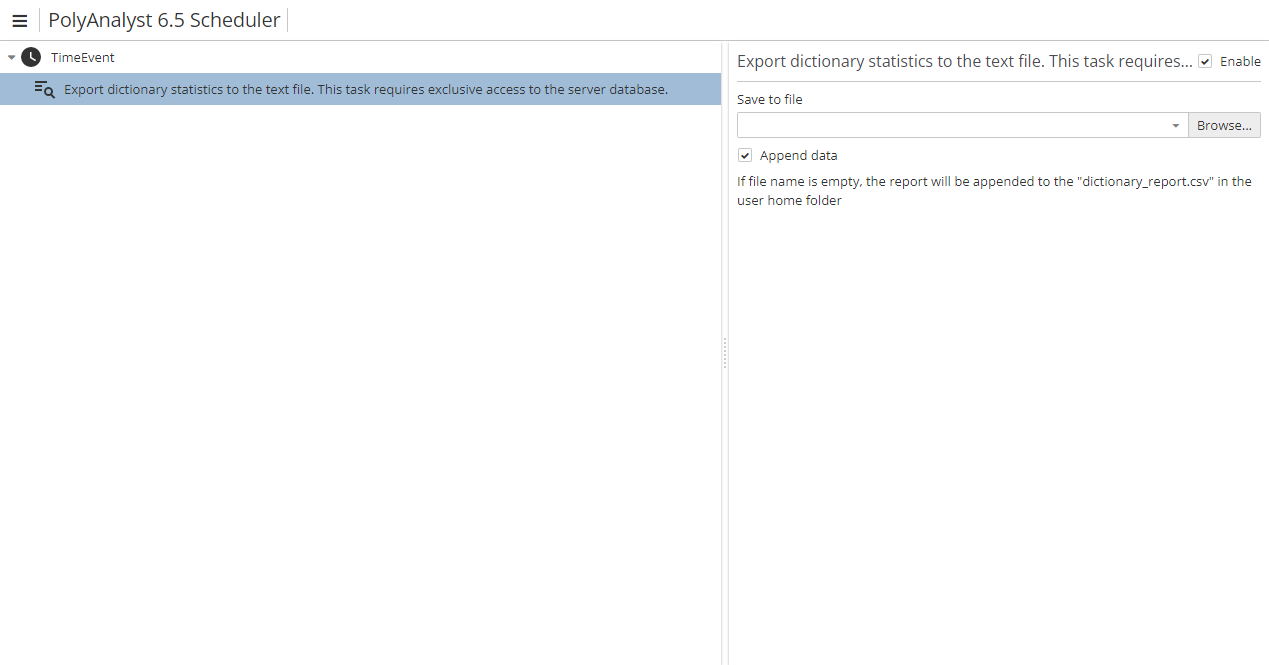This screenshot has width=1269, height=665.
Task: Expand the Save to file file list
Action: tap(1175, 125)
